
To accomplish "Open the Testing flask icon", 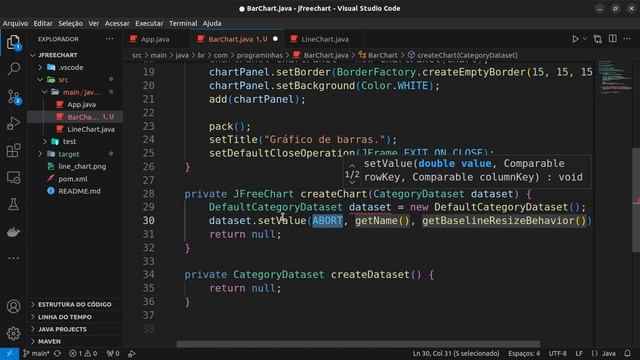I will pos(13,204).
